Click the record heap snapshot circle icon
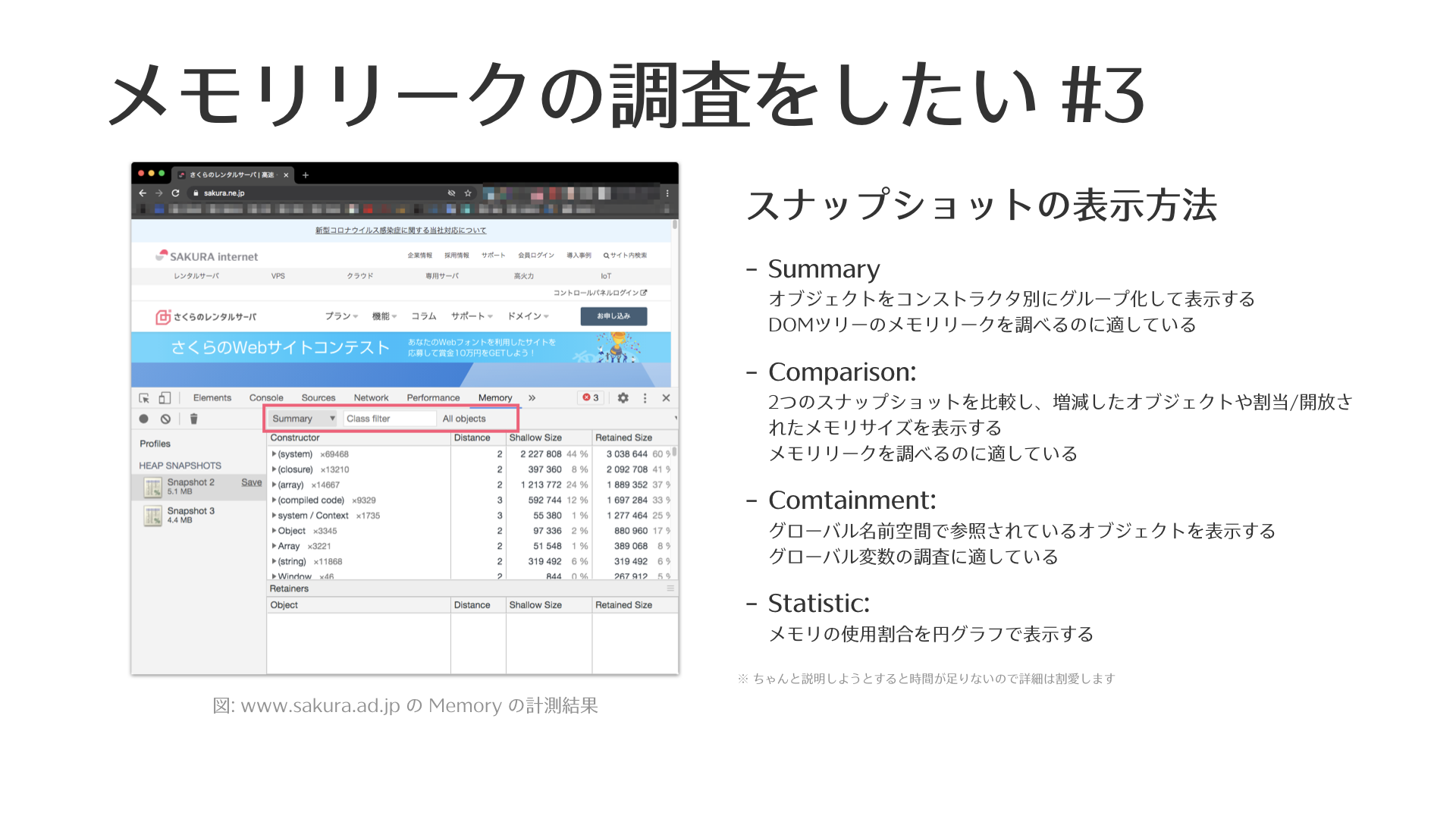The image size is (1456, 819). (x=144, y=419)
